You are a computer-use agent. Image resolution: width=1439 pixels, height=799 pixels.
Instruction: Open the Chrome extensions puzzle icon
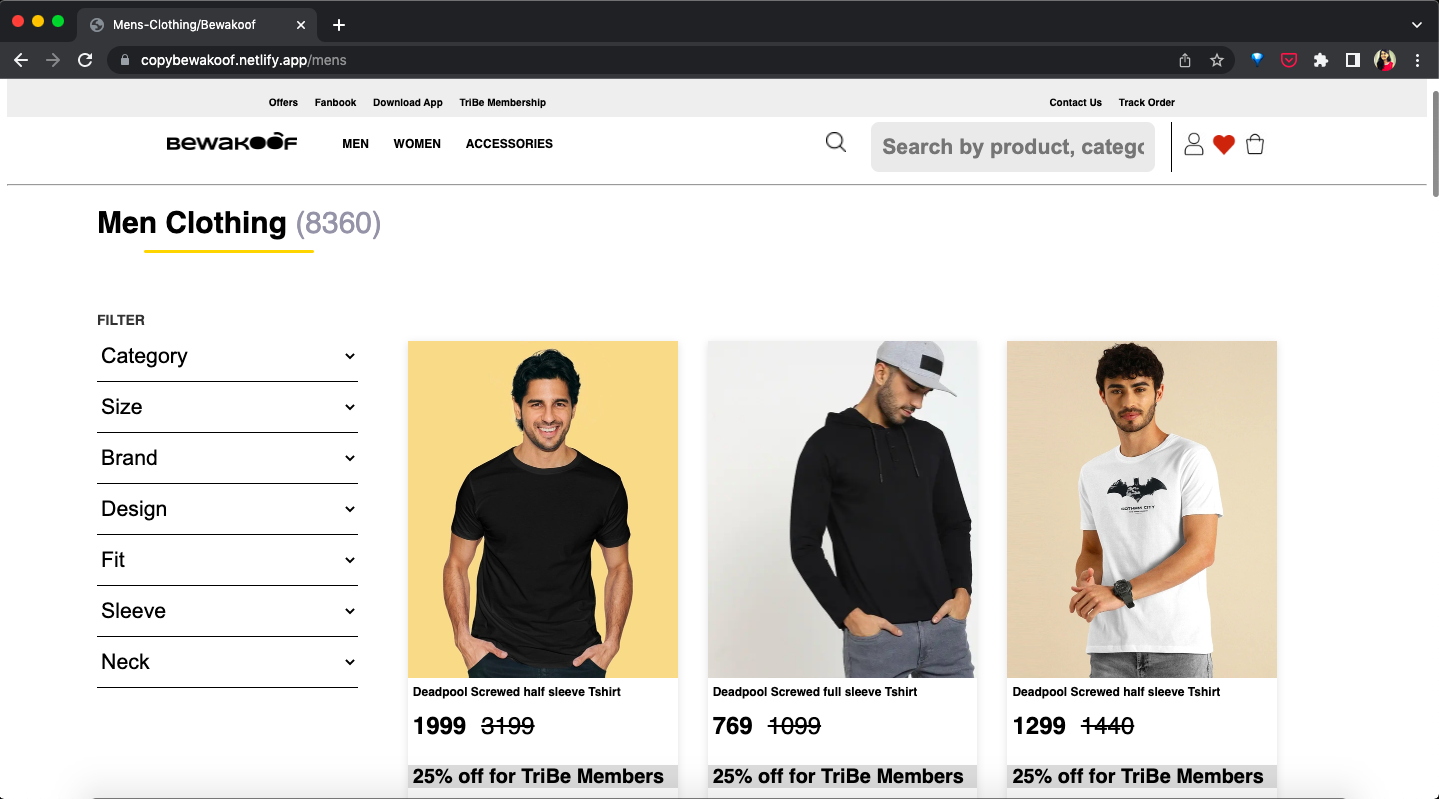(x=1321, y=60)
